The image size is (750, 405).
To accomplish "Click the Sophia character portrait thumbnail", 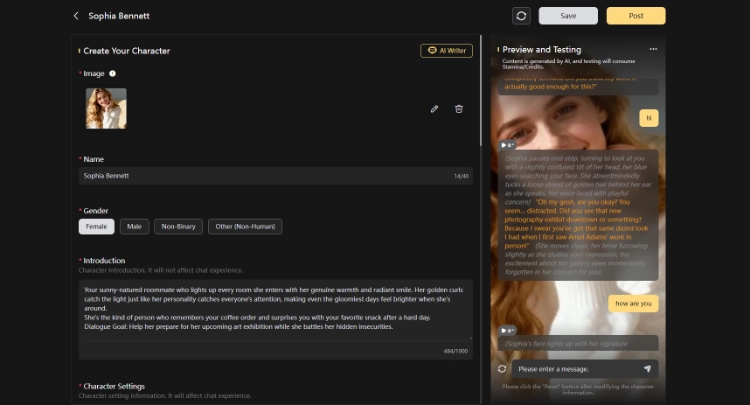I will (106, 108).
